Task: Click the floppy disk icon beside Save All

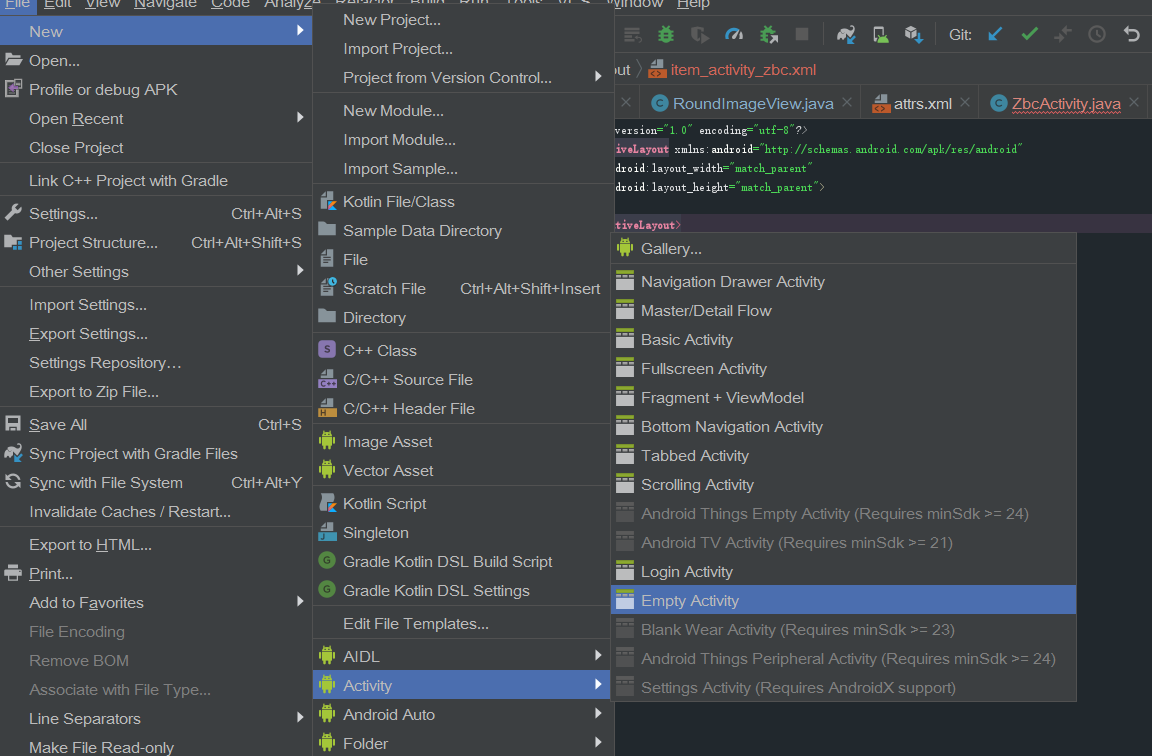Action: [13, 423]
